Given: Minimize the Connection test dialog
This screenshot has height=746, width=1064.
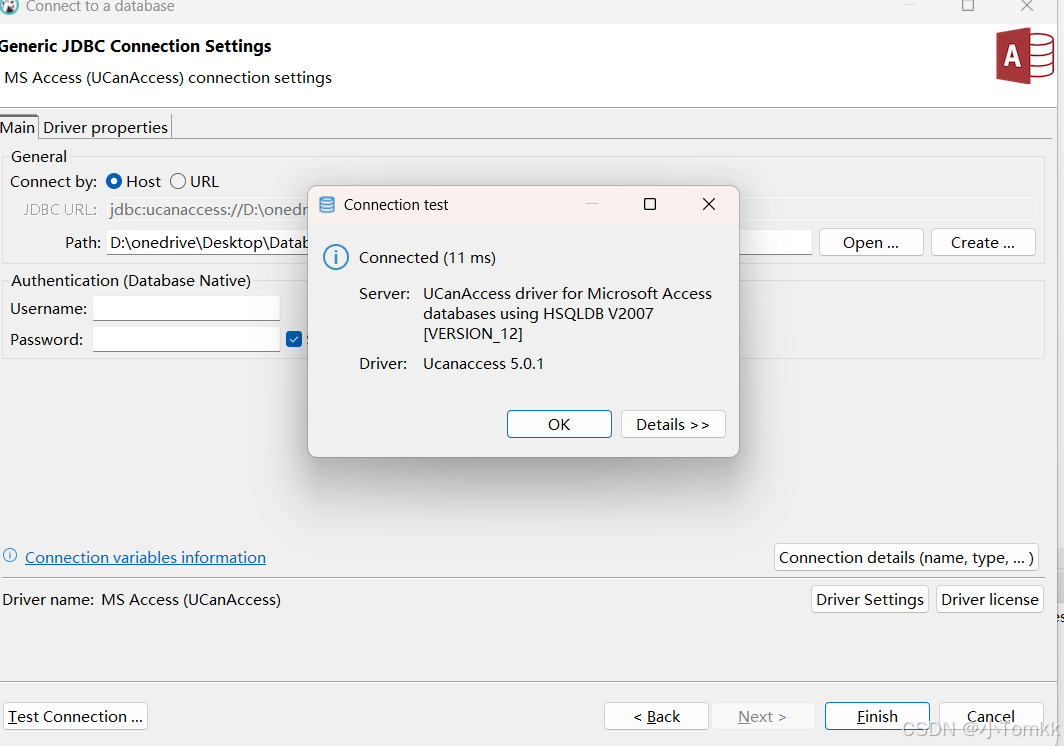Looking at the screenshot, I should pos(592,204).
